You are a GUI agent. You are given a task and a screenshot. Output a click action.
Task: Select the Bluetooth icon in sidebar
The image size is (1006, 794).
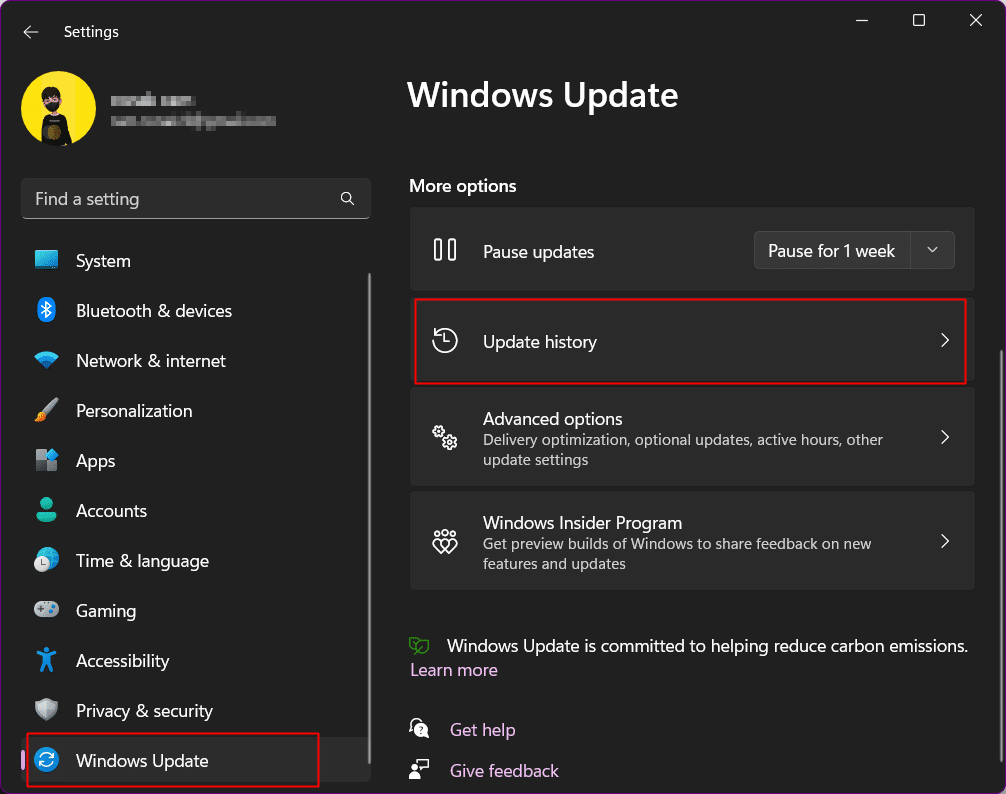[46, 310]
